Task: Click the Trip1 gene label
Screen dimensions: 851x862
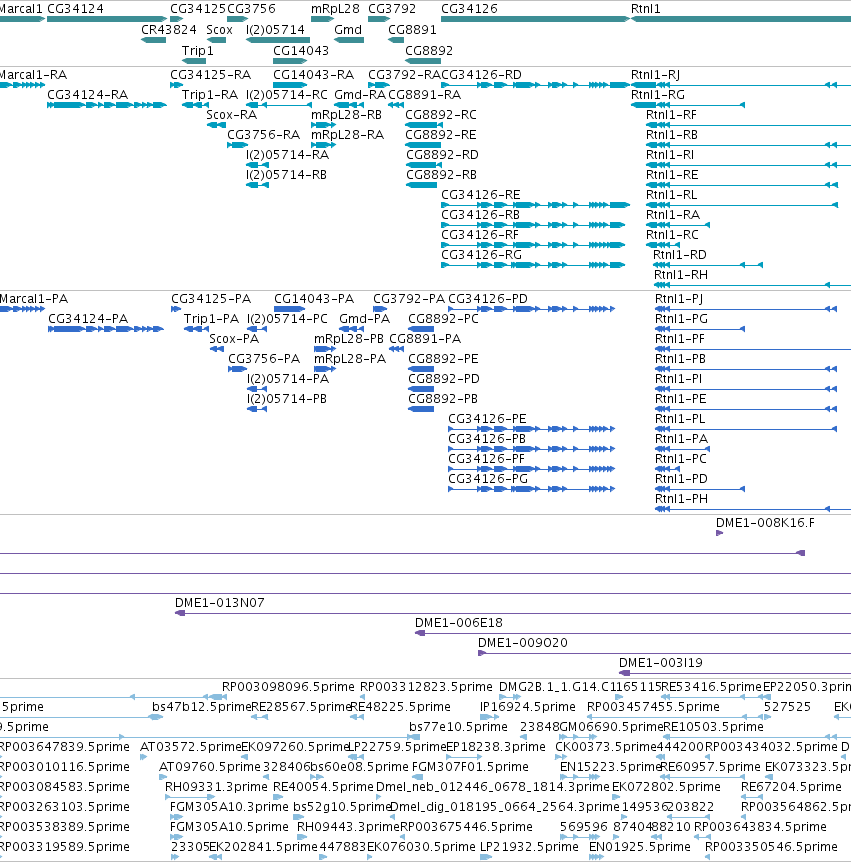Action: pos(197,51)
